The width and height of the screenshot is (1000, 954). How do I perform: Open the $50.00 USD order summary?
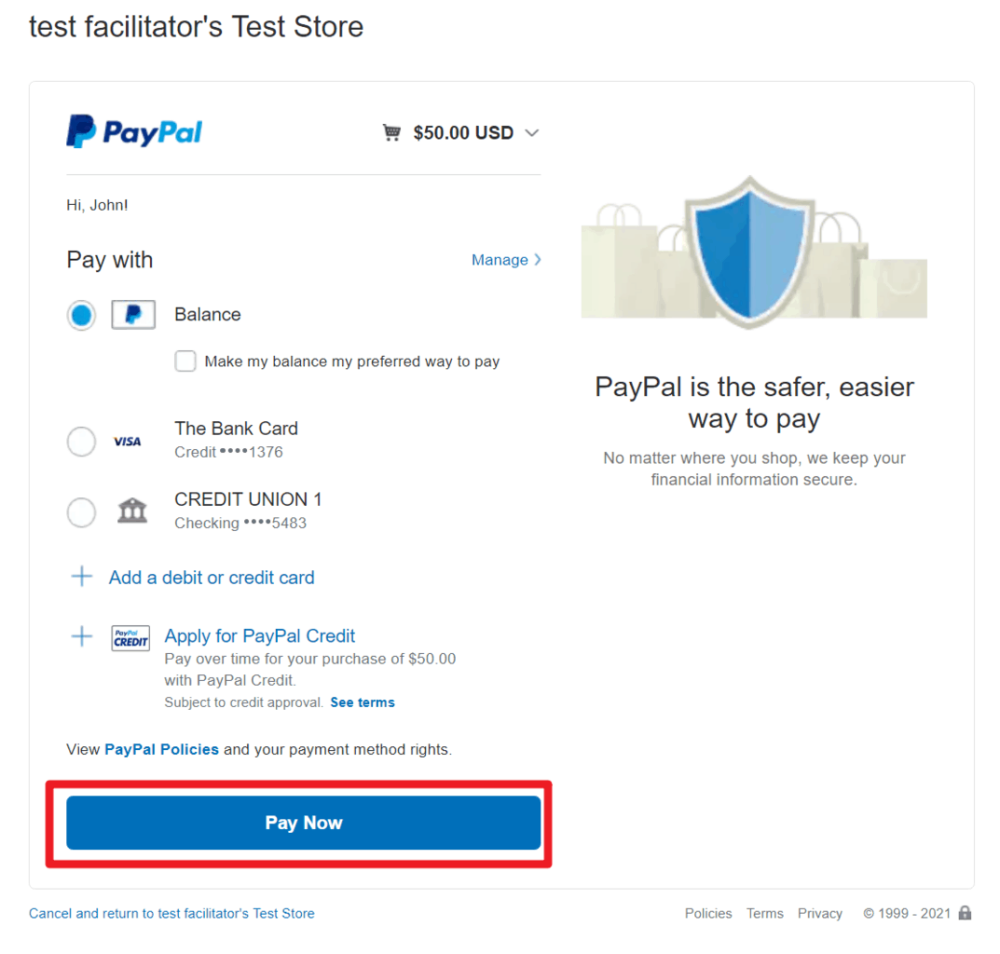click(x=463, y=133)
